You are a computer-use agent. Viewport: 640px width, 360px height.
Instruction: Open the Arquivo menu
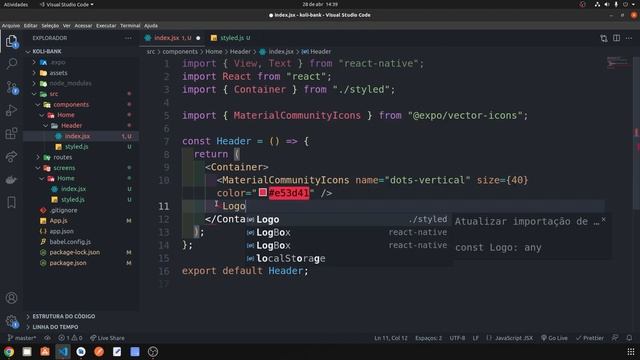(x=11, y=26)
